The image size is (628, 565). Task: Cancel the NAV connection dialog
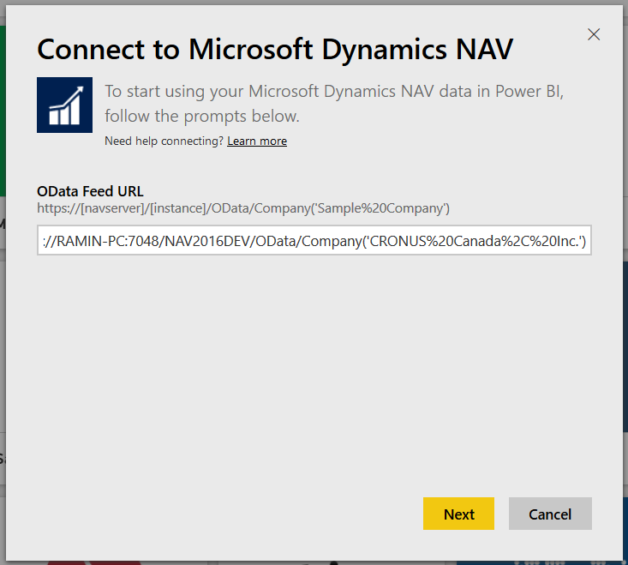(x=550, y=514)
